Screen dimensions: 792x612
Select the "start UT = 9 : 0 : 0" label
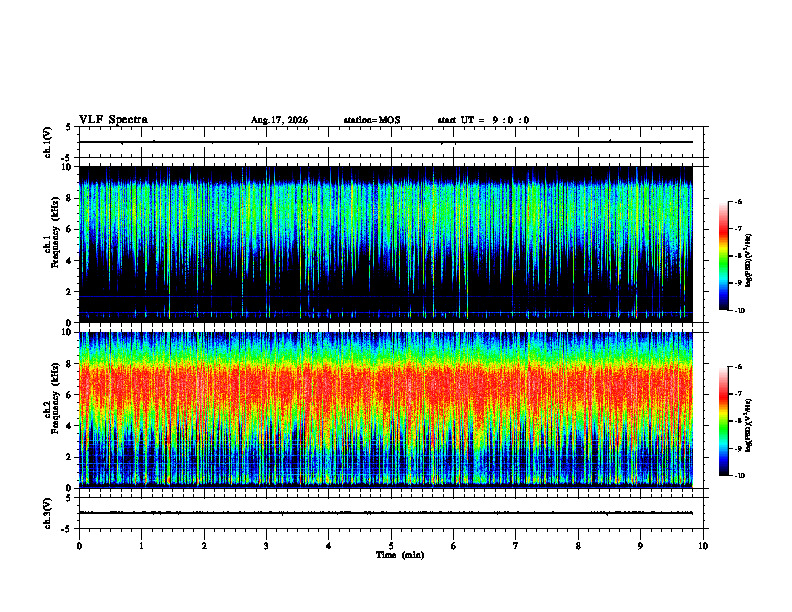[x=483, y=120]
